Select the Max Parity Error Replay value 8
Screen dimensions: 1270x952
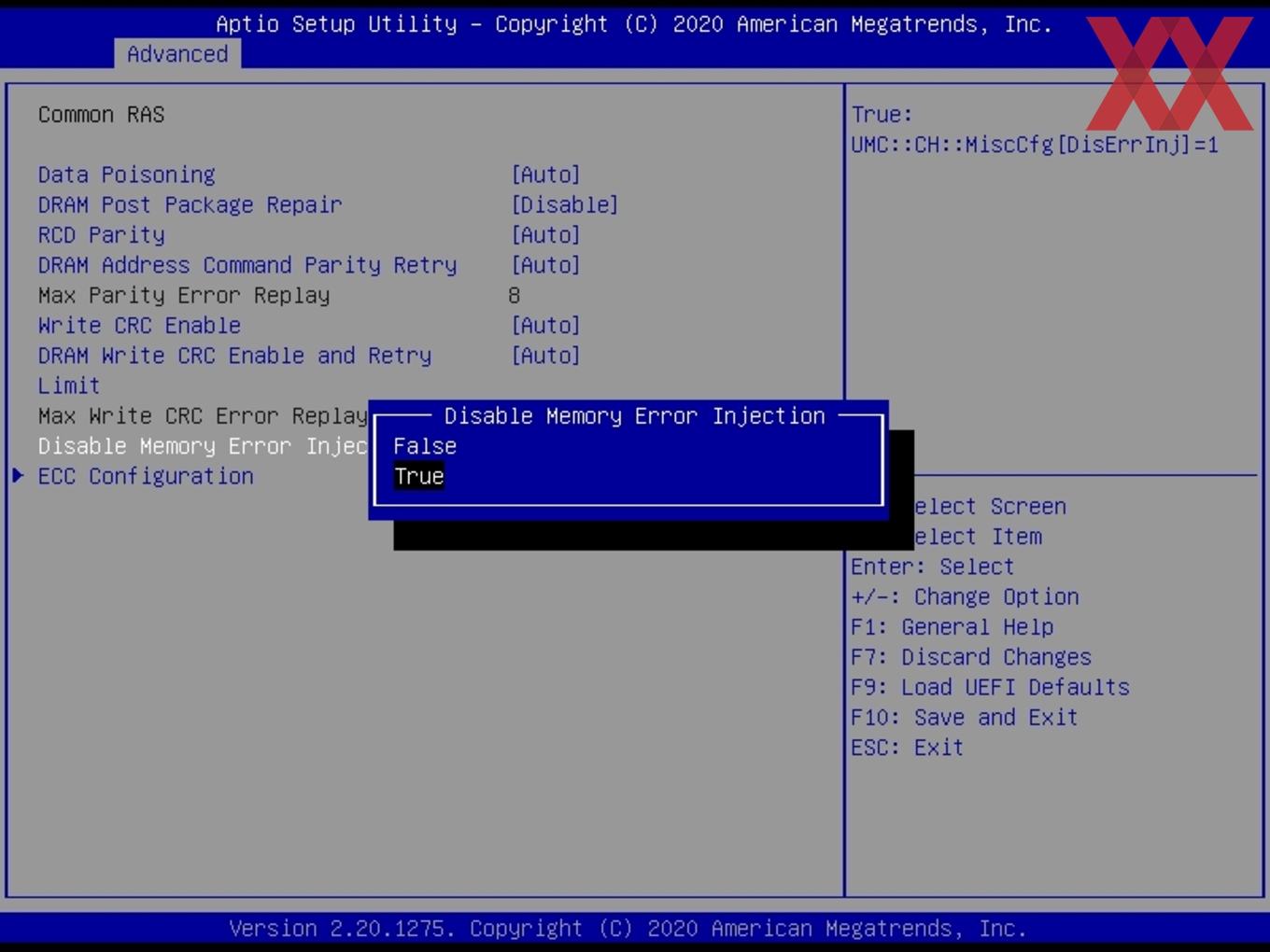pos(514,295)
